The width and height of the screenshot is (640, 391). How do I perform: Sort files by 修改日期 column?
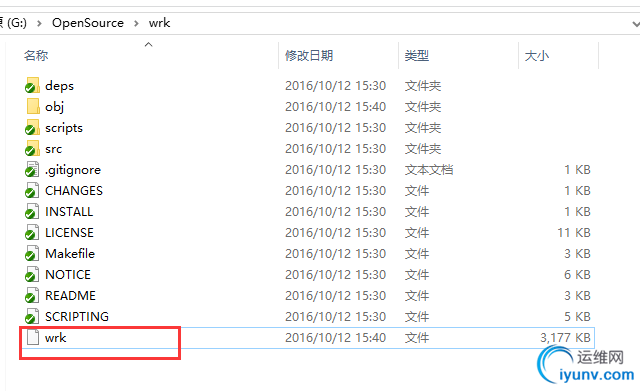pos(309,55)
